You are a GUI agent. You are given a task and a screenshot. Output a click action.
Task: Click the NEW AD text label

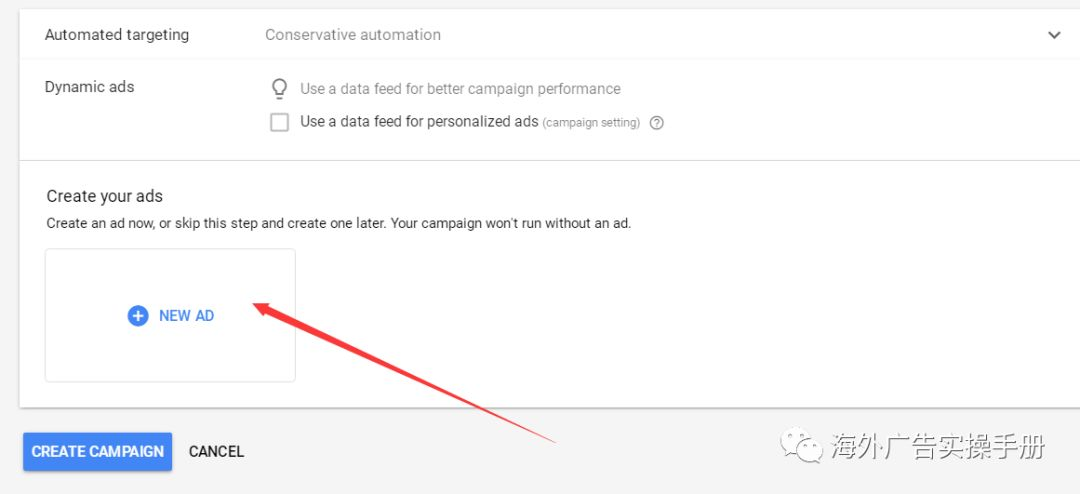[186, 316]
